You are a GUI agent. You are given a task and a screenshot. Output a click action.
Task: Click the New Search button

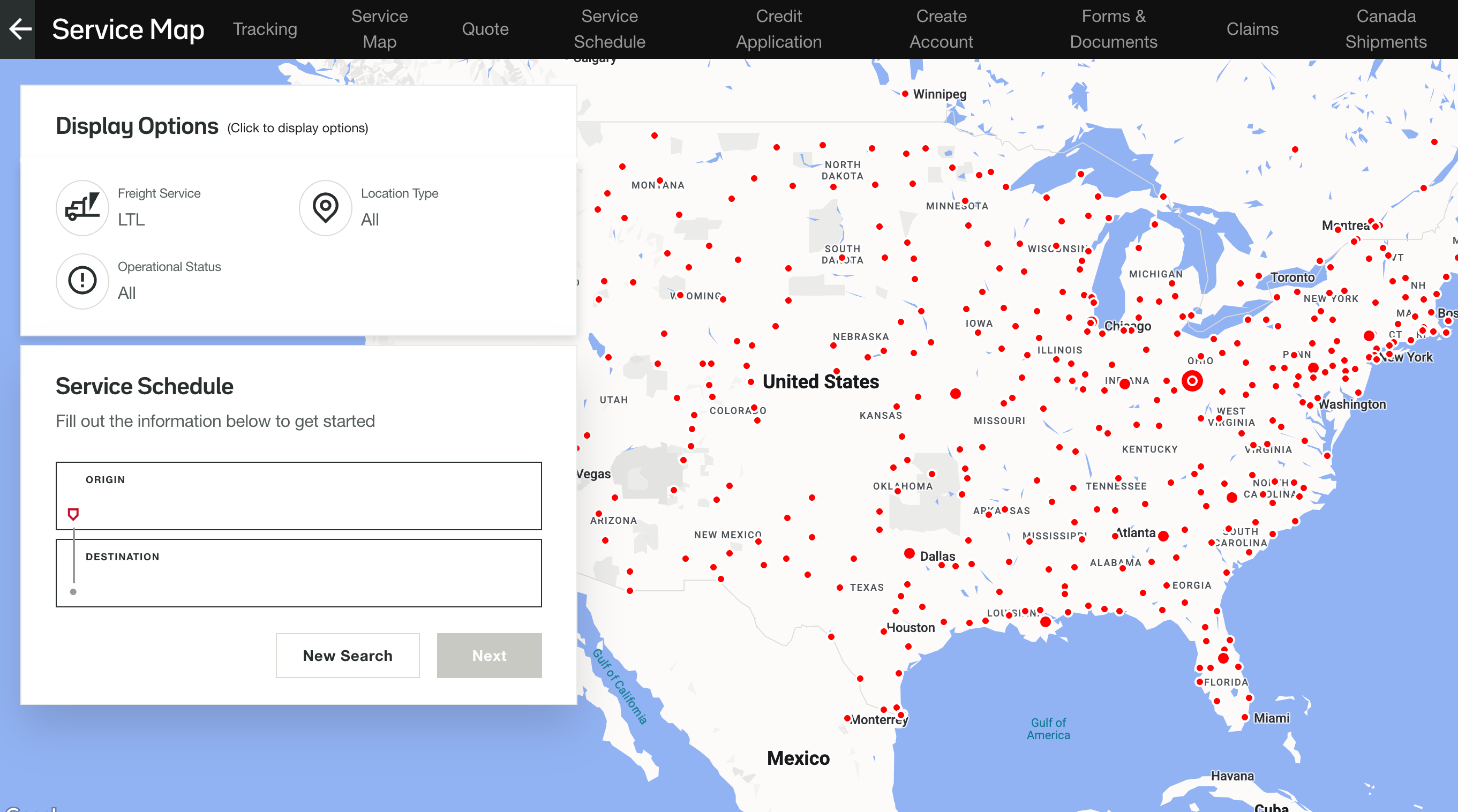[348, 655]
